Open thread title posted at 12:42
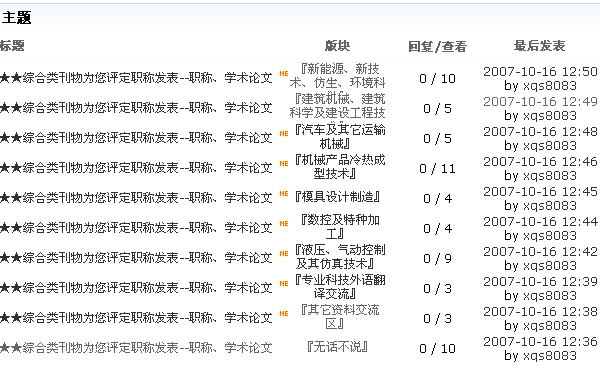600x386 pixels. pos(136,257)
